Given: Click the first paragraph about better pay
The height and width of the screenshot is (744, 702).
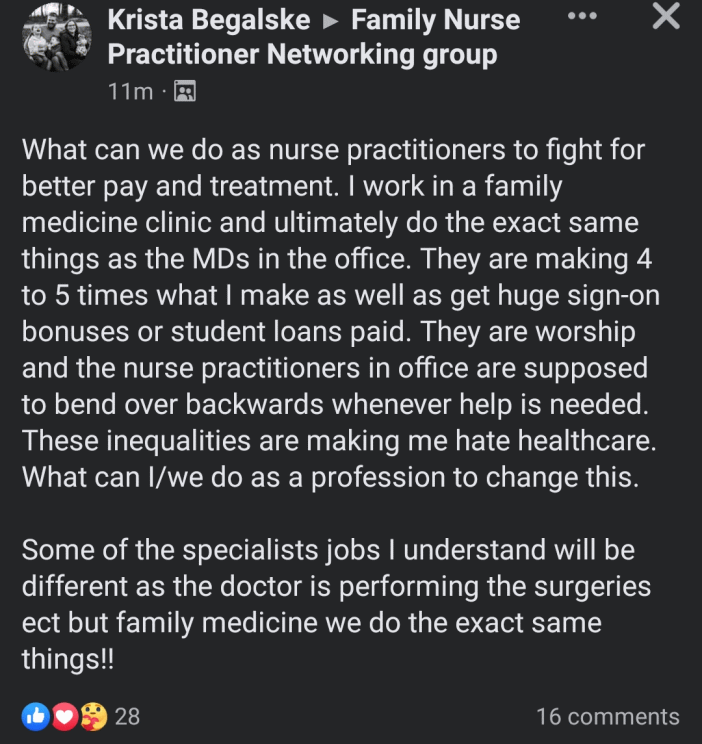Looking at the screenshot, I should (x=340, y=313).
